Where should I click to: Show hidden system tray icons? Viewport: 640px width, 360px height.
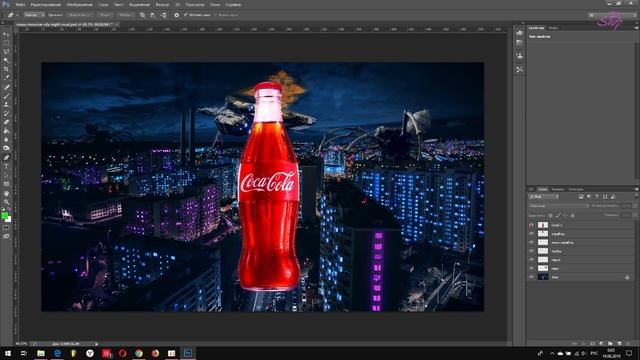[552, 353]
